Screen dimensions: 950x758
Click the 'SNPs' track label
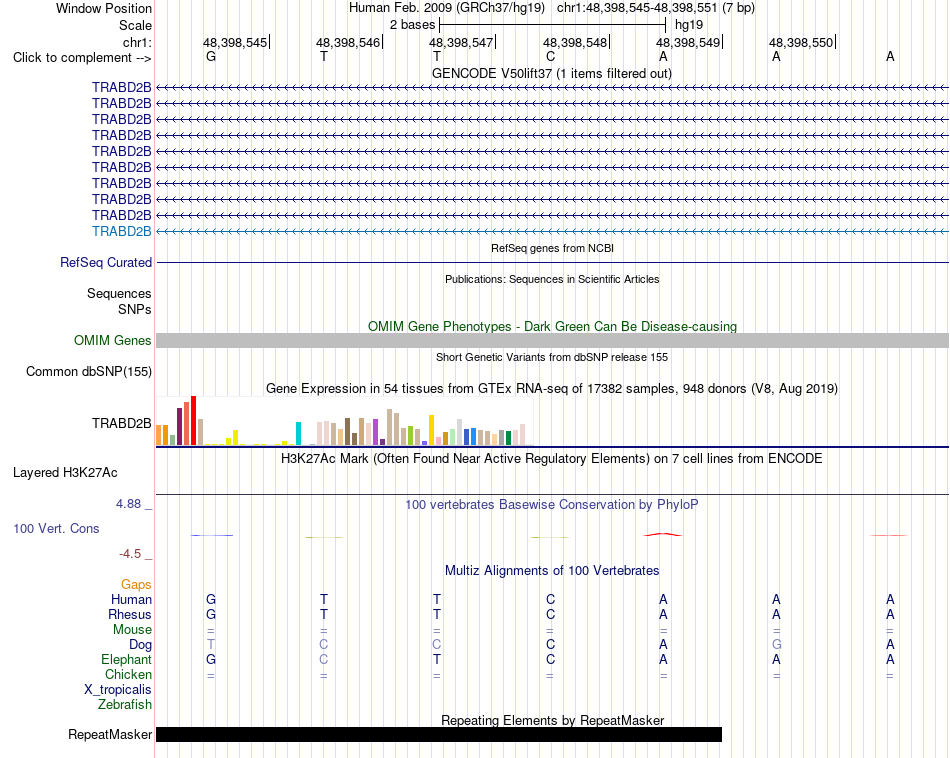pyautogui.click(x=135, y=310)
